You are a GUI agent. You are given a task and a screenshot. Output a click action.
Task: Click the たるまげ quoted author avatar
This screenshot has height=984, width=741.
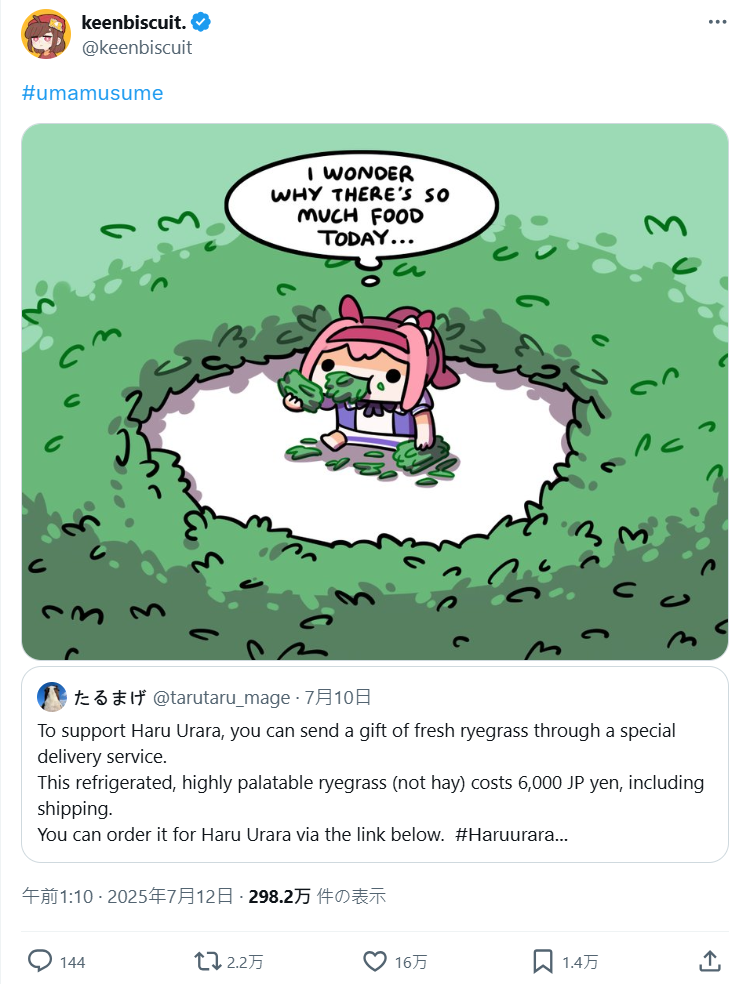(52, 697)
